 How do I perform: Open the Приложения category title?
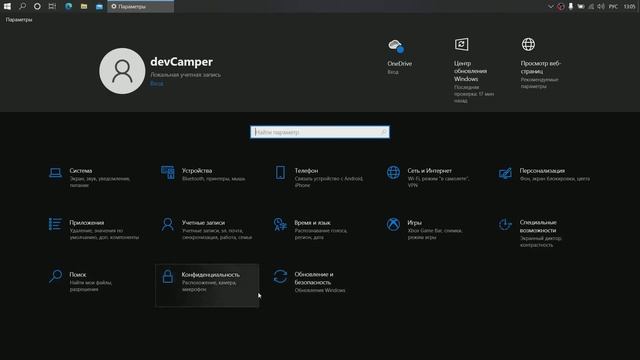87,222
